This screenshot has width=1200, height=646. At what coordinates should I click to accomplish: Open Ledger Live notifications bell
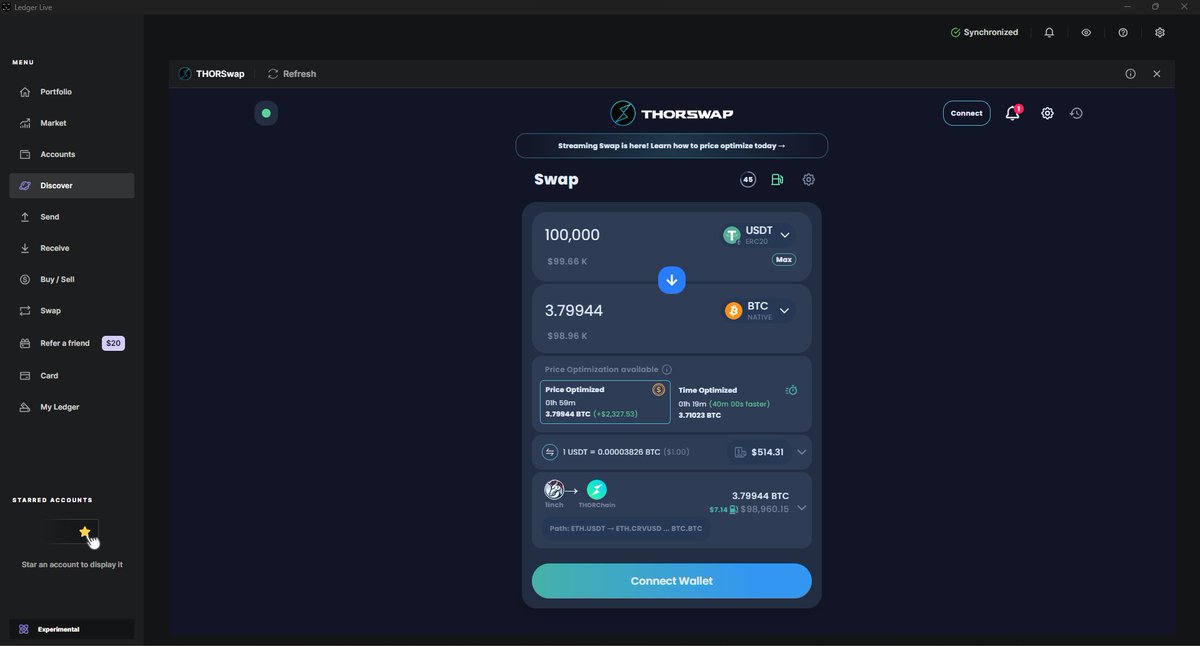point(1049,32)
